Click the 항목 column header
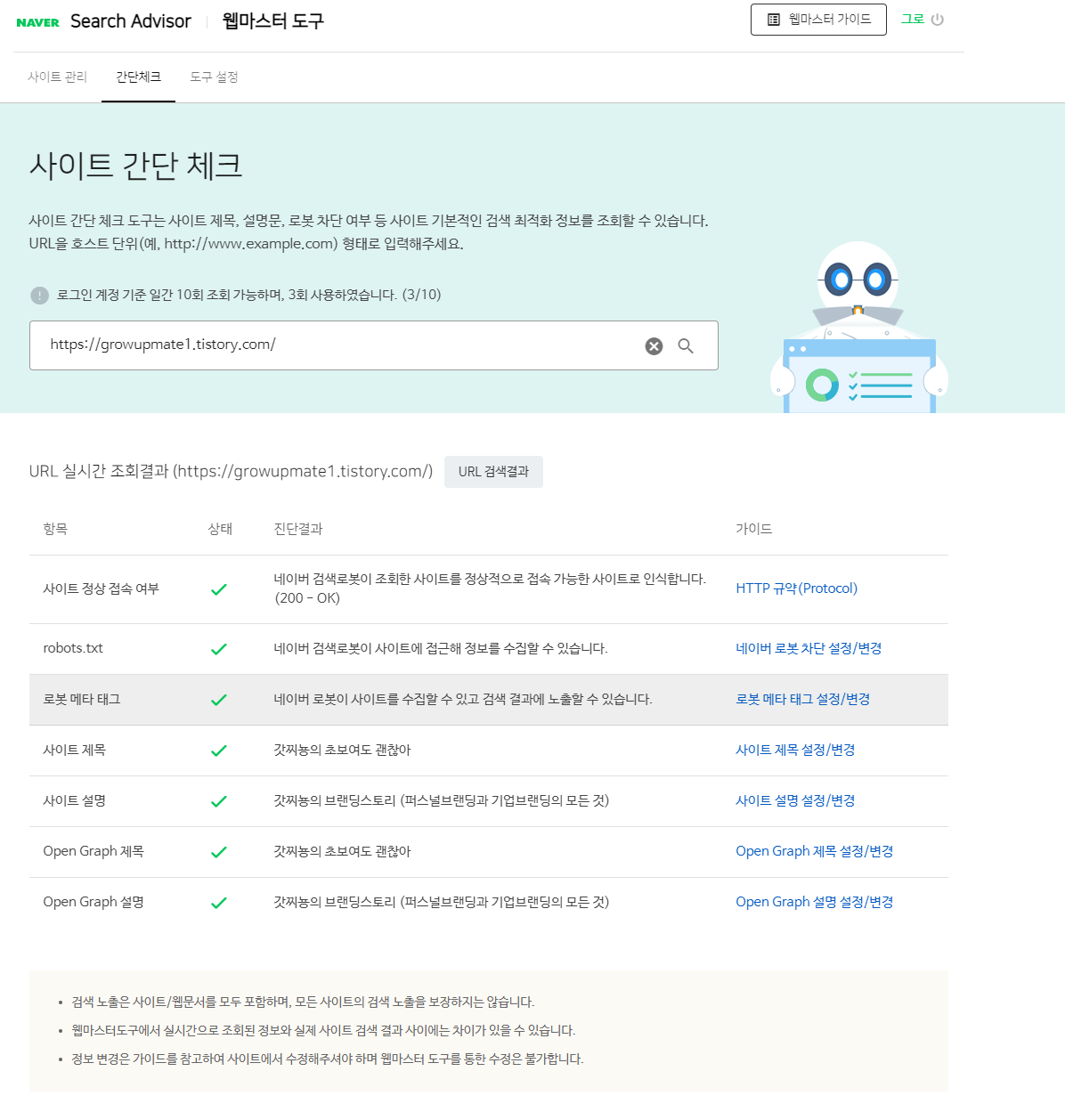 (x=55, y=529)
